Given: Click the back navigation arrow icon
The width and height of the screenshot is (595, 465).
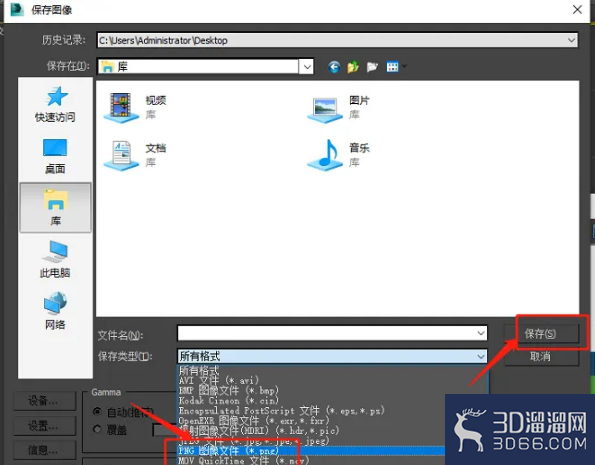Looking at the screenshot, I should point(334,67).
